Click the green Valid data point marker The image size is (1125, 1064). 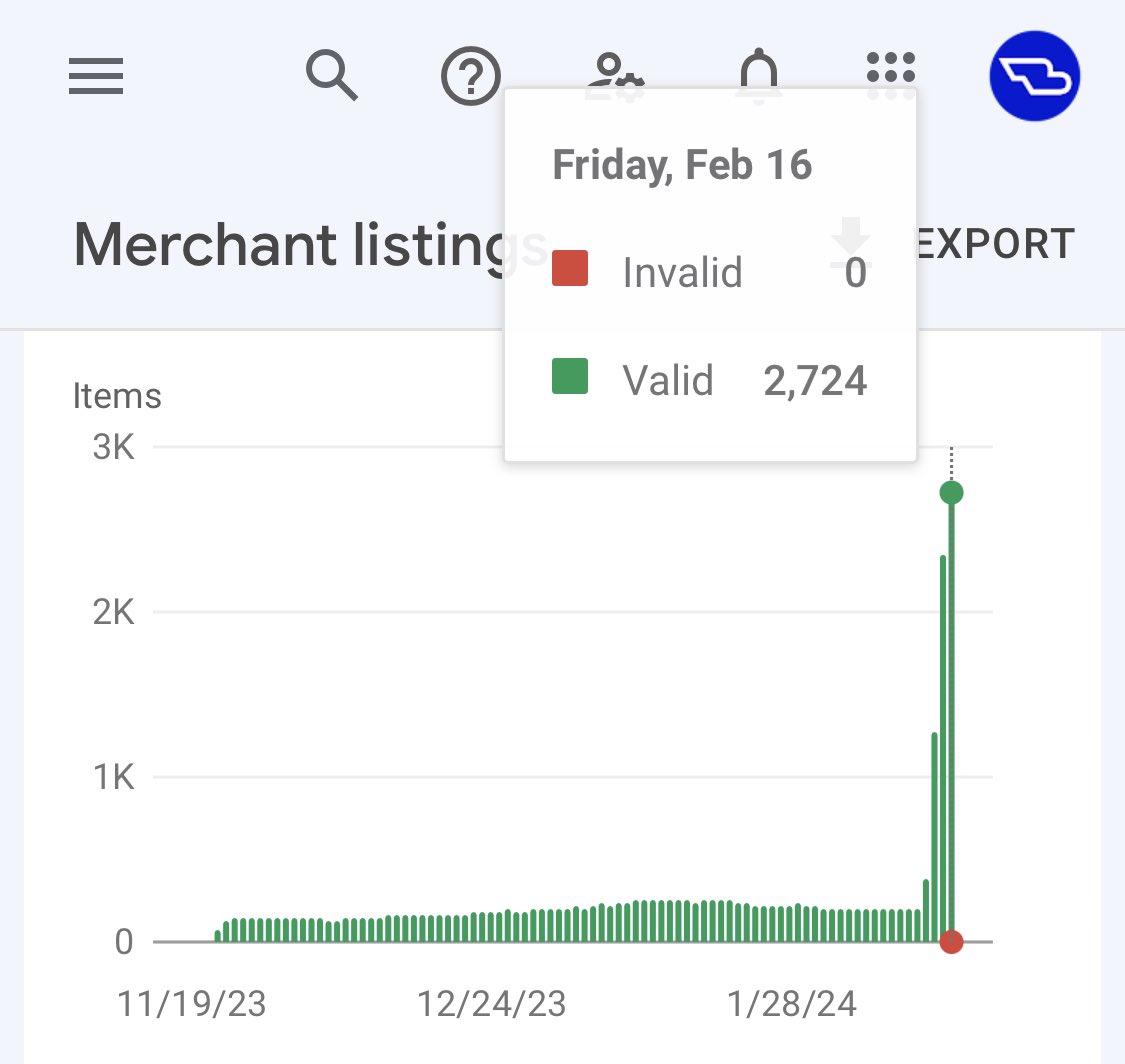(x=951, y=492)
